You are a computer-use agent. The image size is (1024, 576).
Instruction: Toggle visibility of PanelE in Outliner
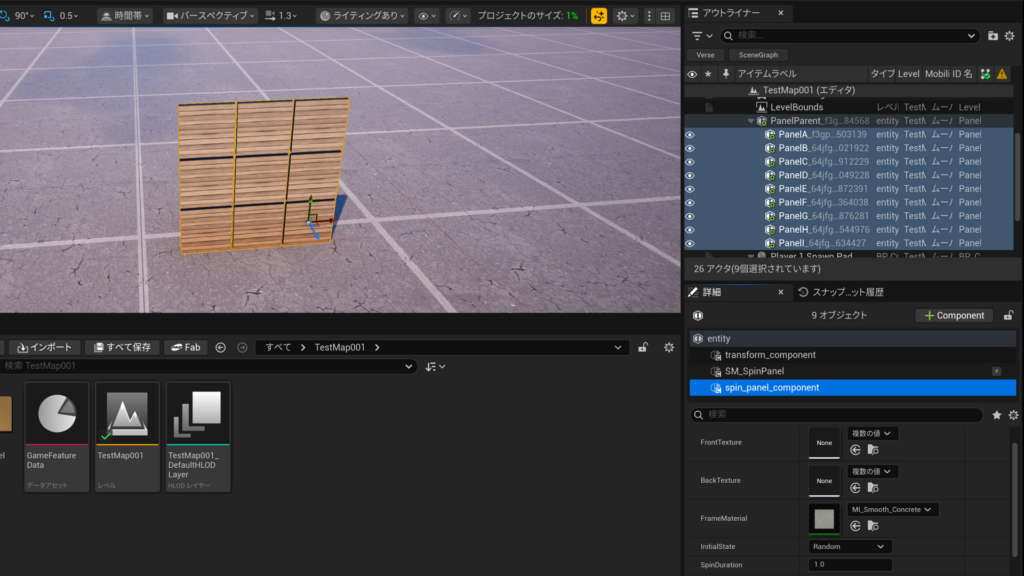click(x=690, y=189)
